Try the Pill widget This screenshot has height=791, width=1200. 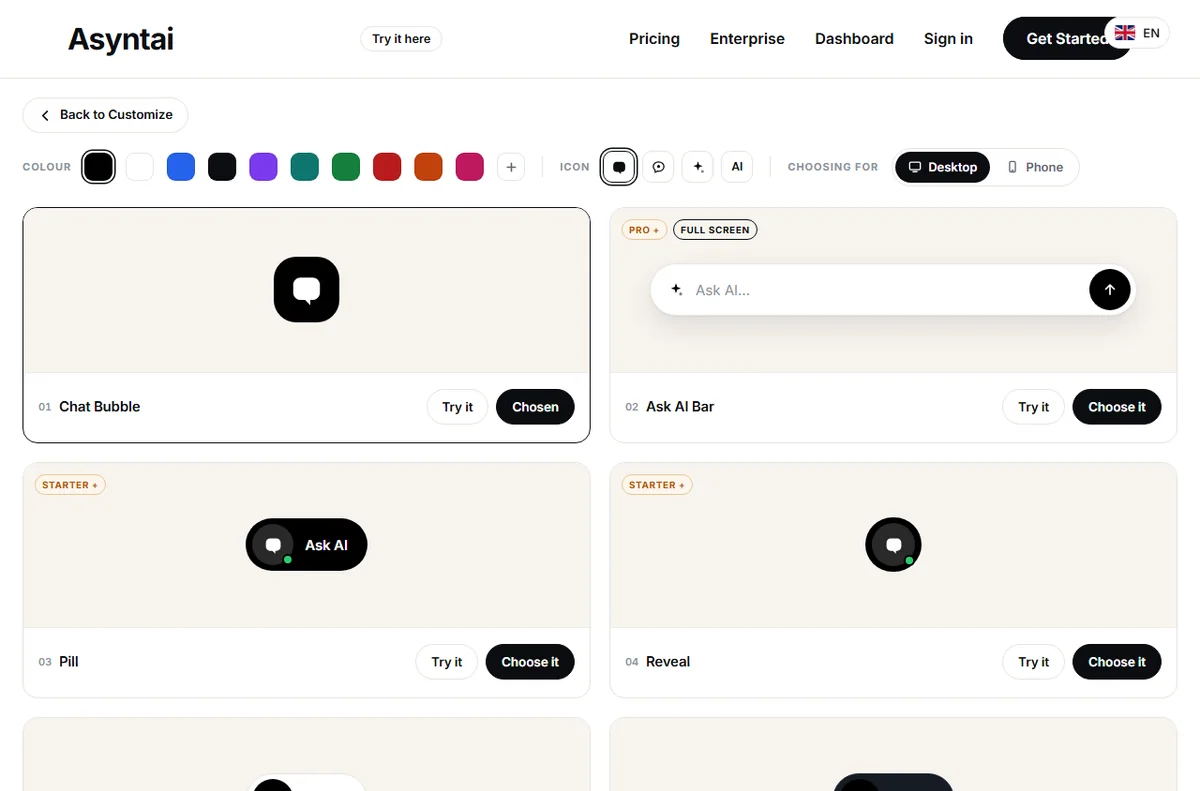[x=446, y=662]
